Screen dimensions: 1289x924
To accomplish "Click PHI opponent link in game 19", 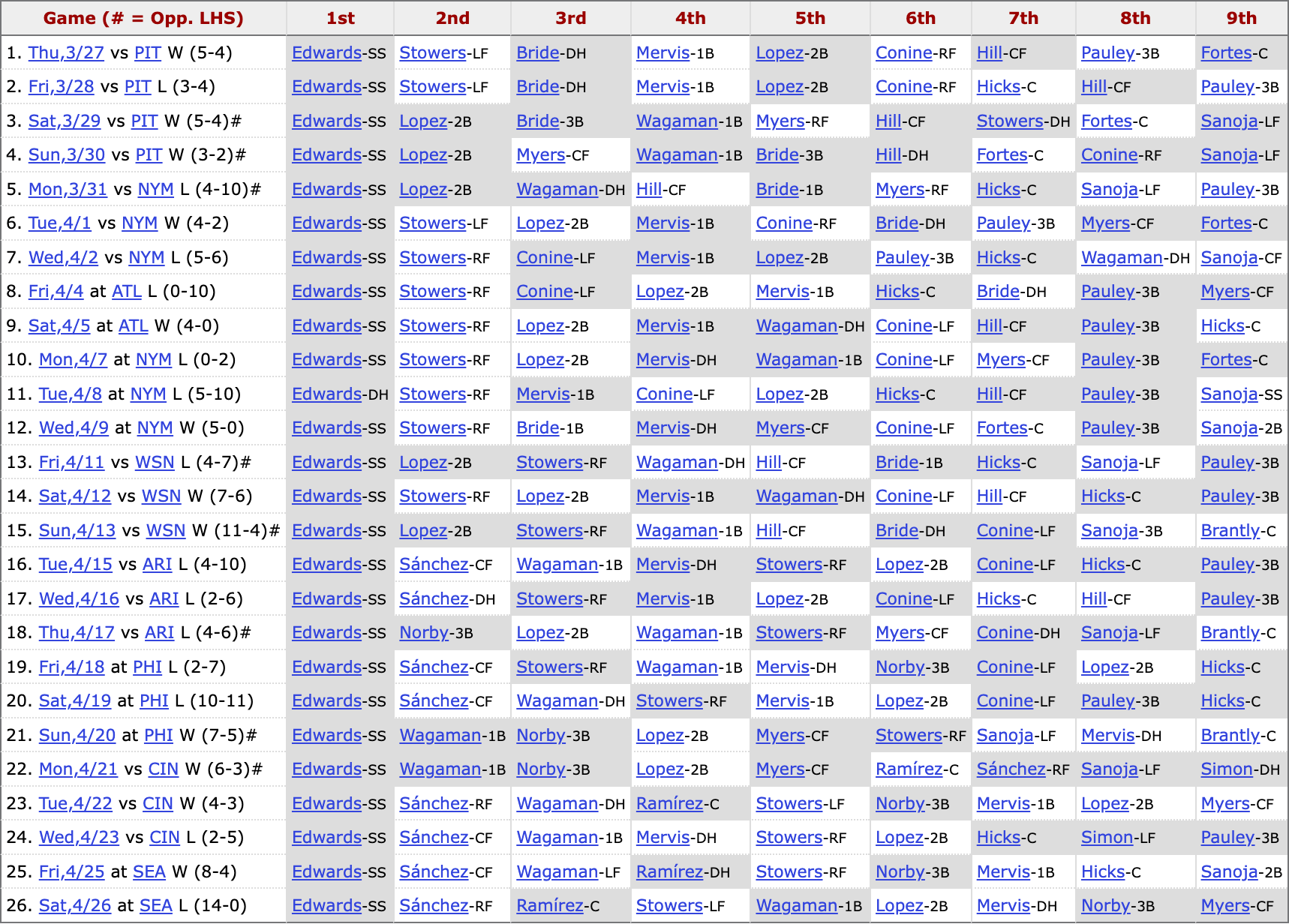I will pos(148,667).
